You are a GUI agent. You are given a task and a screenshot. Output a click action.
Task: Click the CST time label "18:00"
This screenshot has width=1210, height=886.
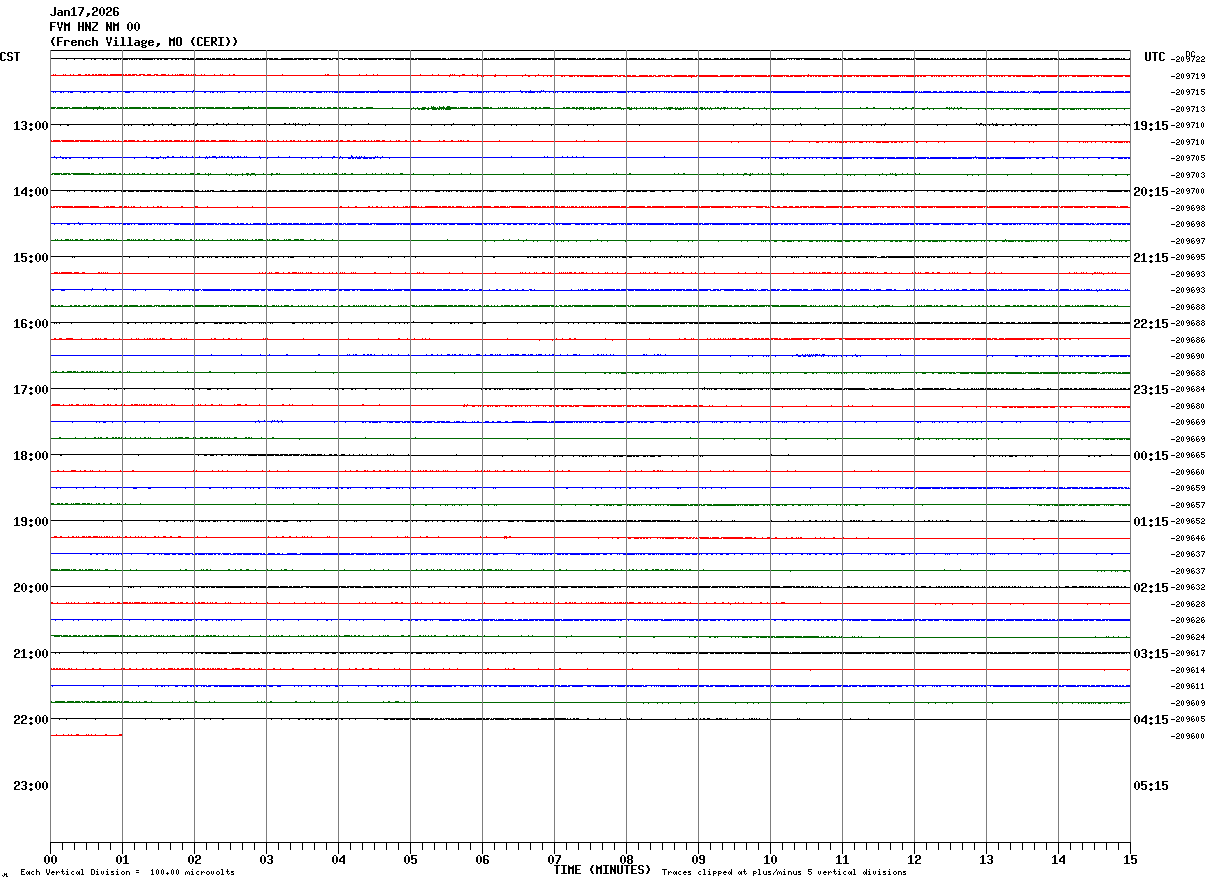coord(30,455)
